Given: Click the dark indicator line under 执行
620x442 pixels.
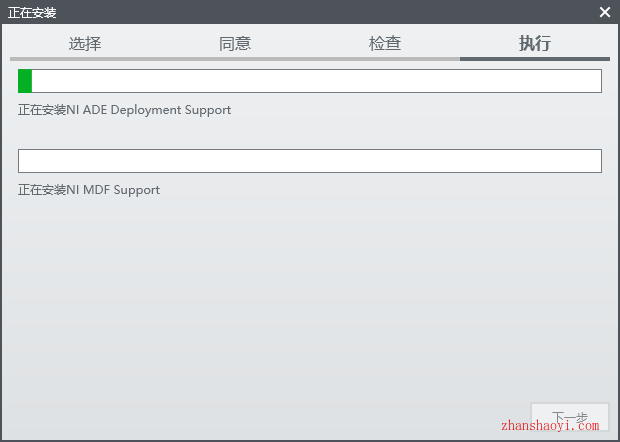Looking at the screenshot, I should (535, 59).
